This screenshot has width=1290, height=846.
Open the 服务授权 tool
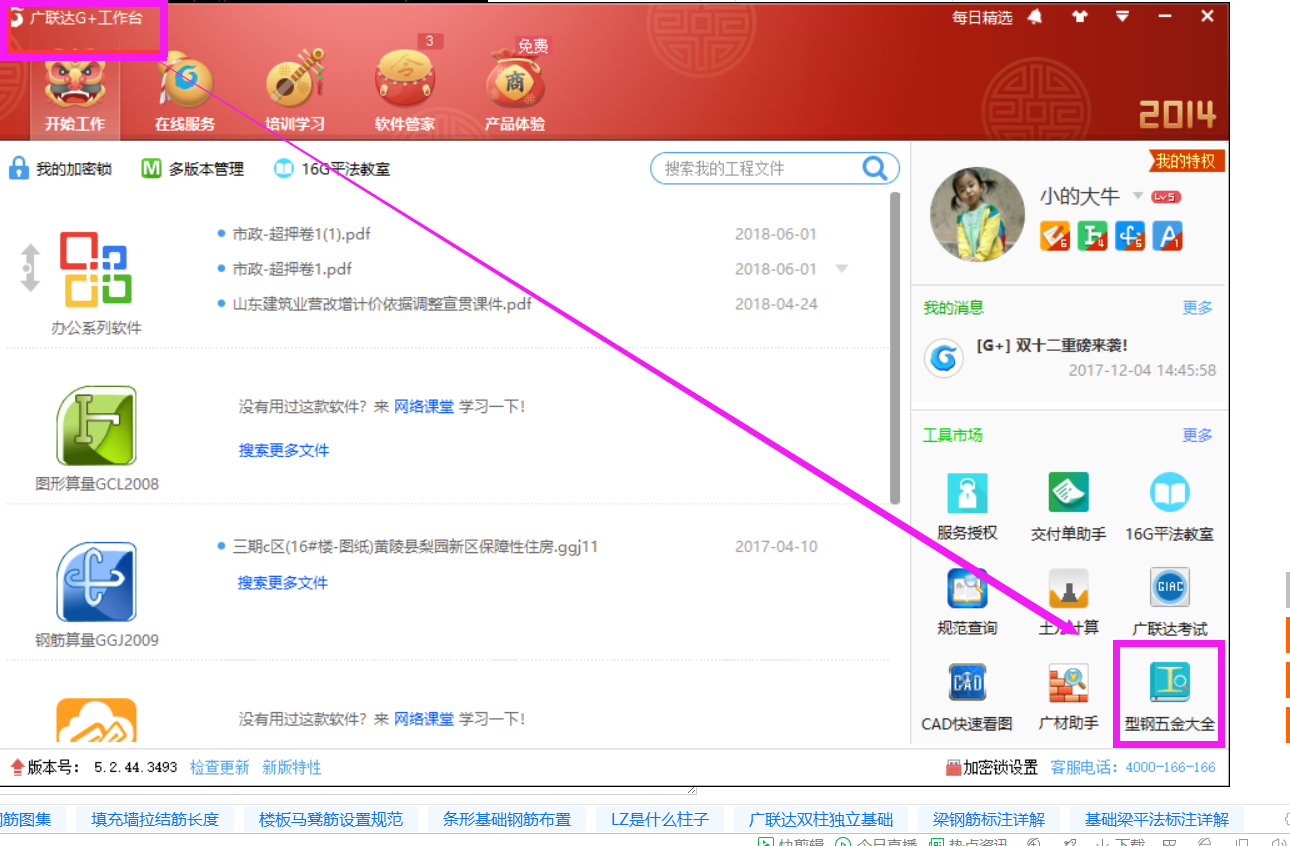point(967,507)
